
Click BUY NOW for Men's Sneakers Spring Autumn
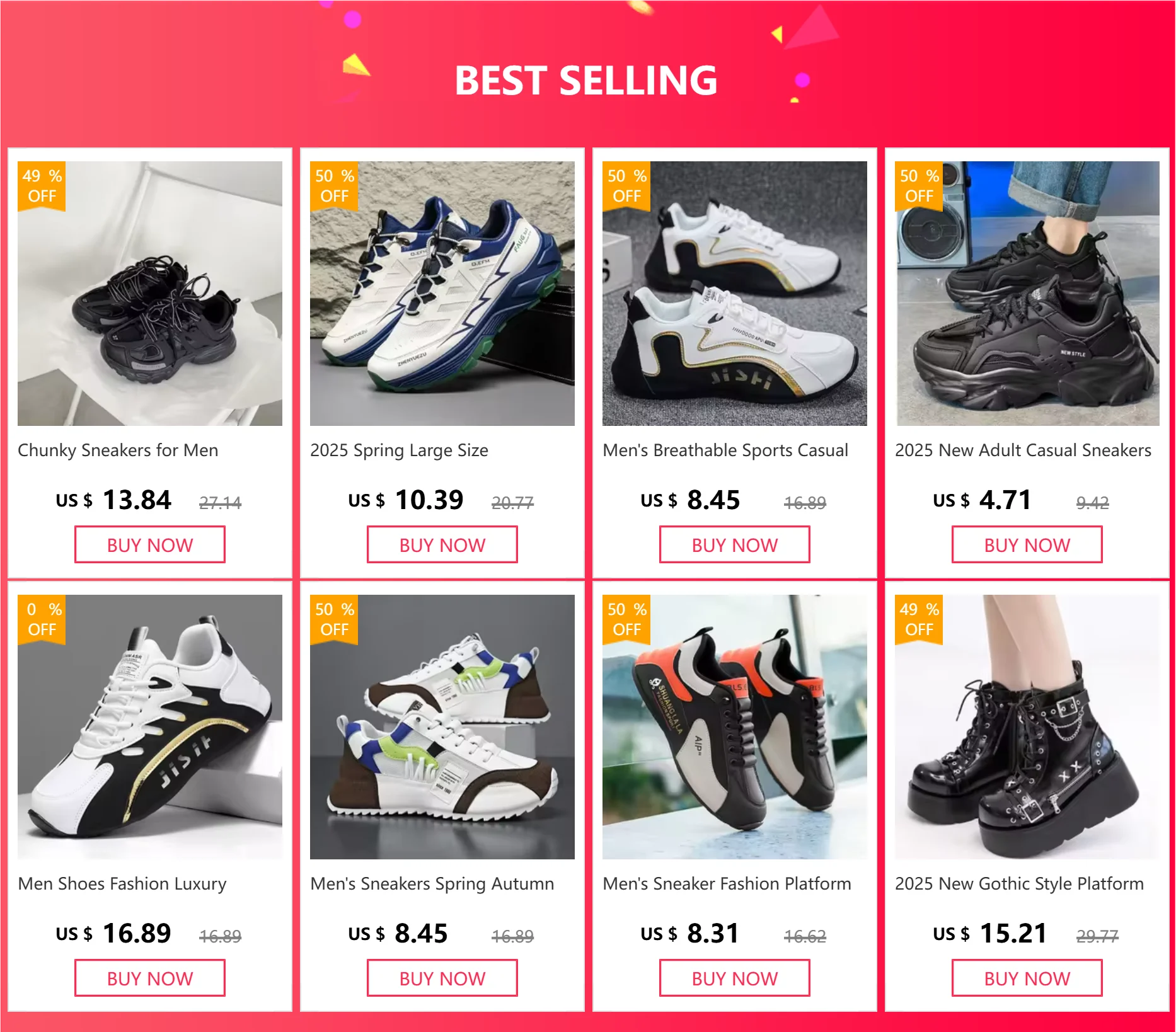[442, 978]
